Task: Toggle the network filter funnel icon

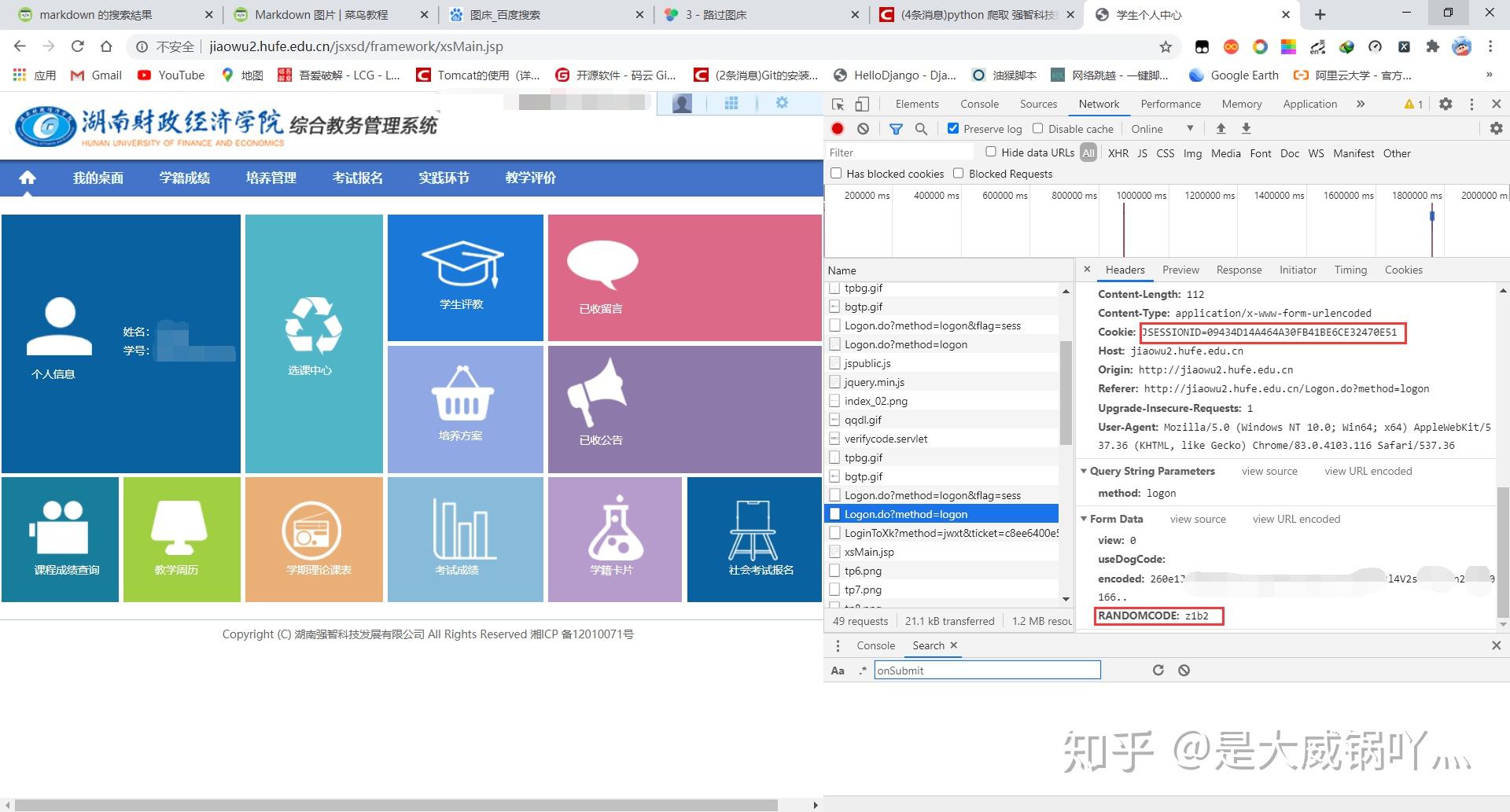Action: pyautogui.click(x=896, y=129)
